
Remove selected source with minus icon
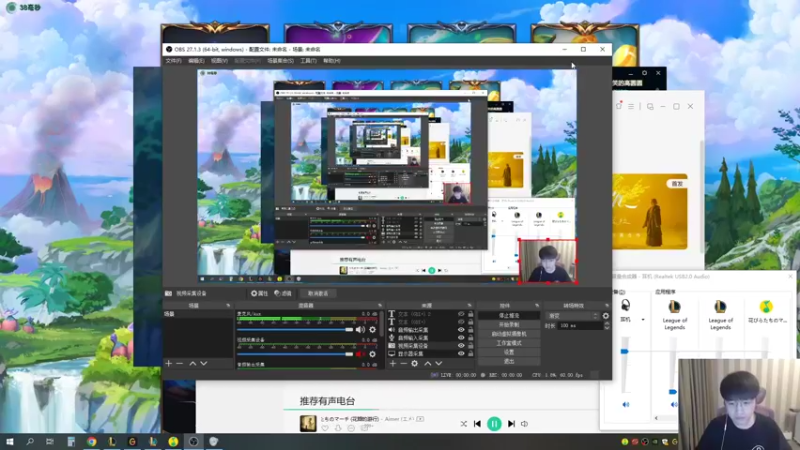(404, 363)
